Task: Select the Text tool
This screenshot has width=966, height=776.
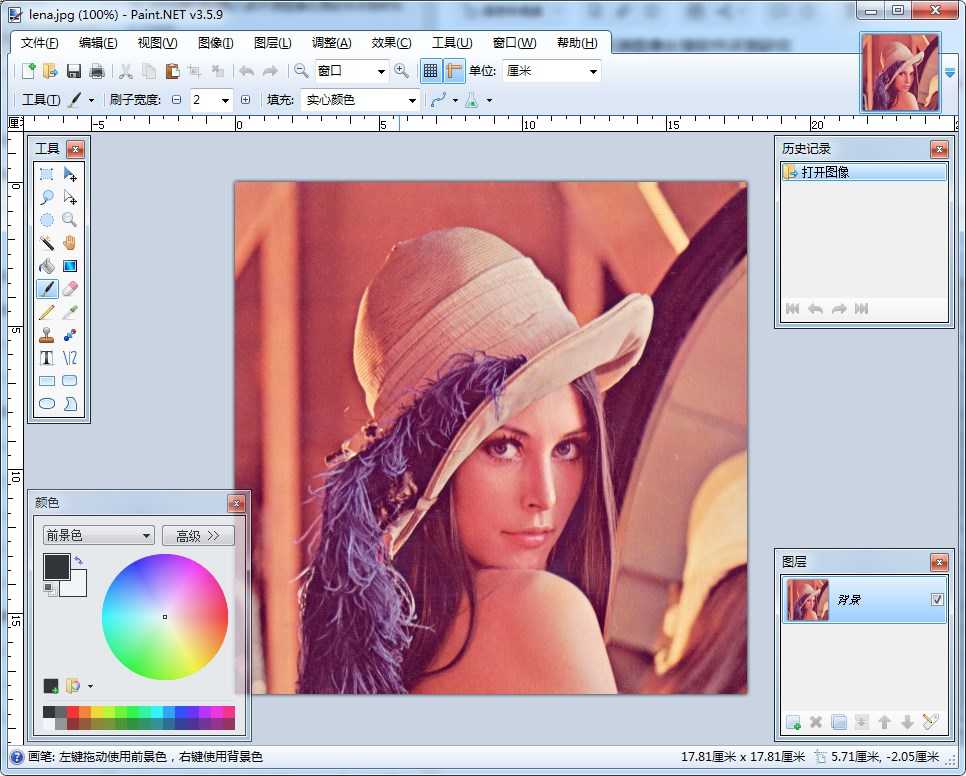Action: coord(47,357)
